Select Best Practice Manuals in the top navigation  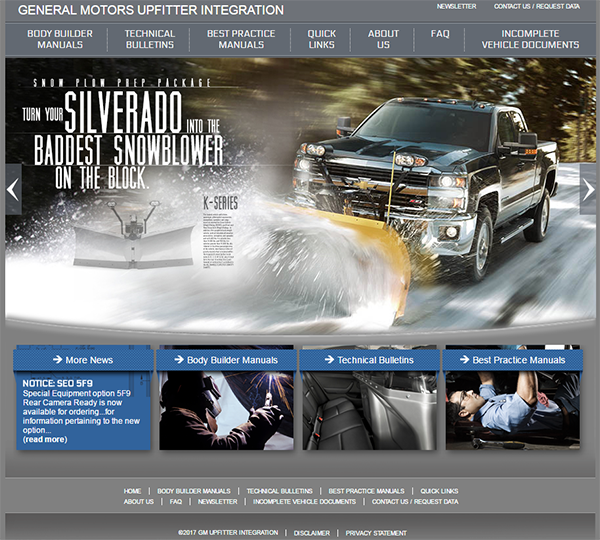pos(241,39)
